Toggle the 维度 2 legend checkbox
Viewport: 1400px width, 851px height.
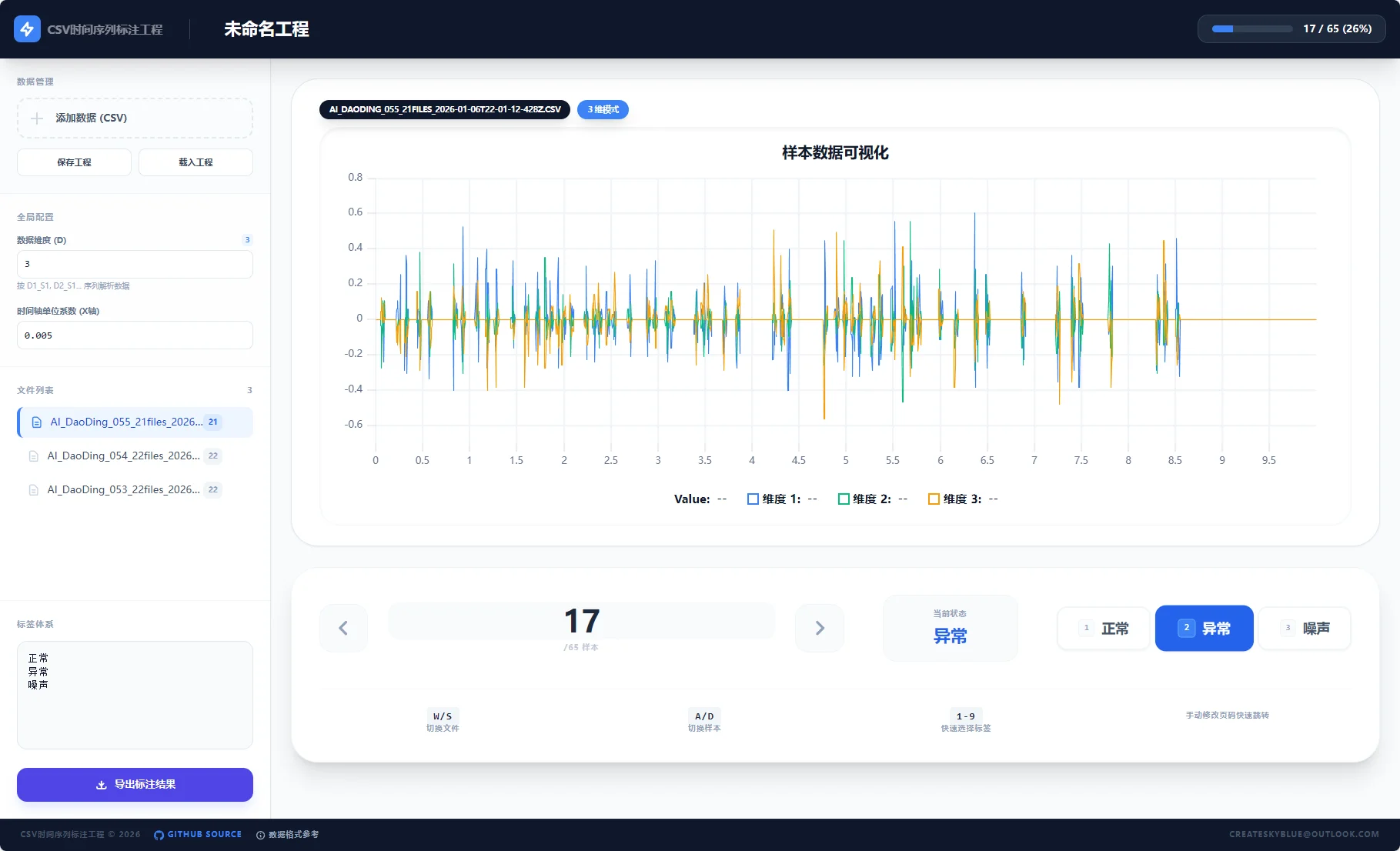(x=844, y=499)
